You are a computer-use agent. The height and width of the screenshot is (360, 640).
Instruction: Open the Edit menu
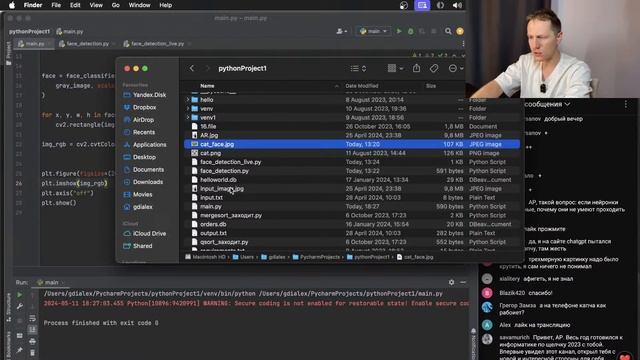[x=75, y=5]
